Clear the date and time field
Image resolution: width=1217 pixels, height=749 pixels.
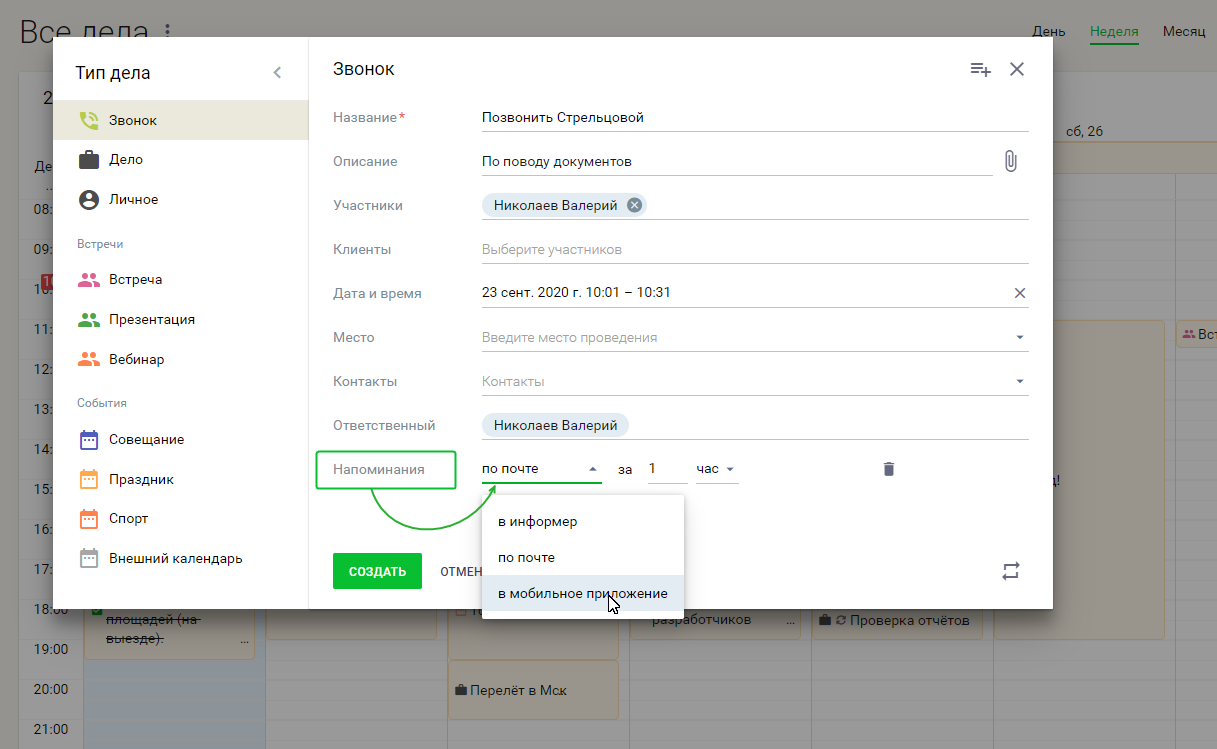(1020, 293)
